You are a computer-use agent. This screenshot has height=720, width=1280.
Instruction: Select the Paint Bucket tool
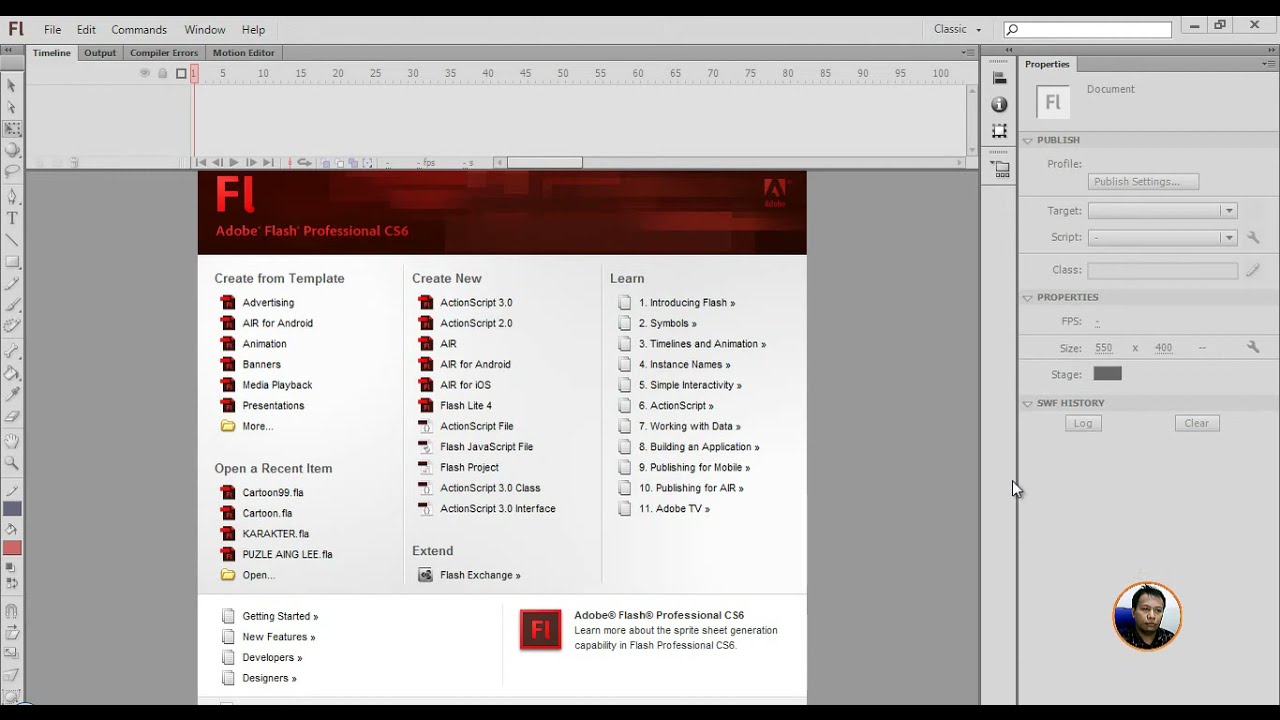[x=12, y=372]
